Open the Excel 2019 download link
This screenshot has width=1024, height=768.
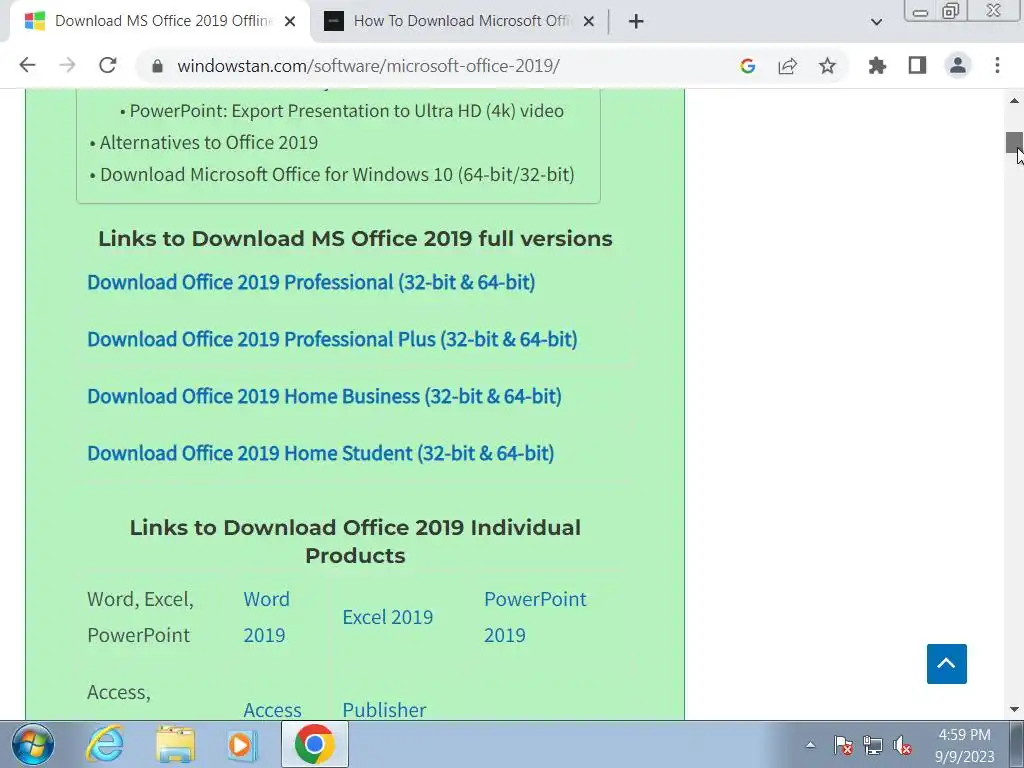tap(388, 617)
